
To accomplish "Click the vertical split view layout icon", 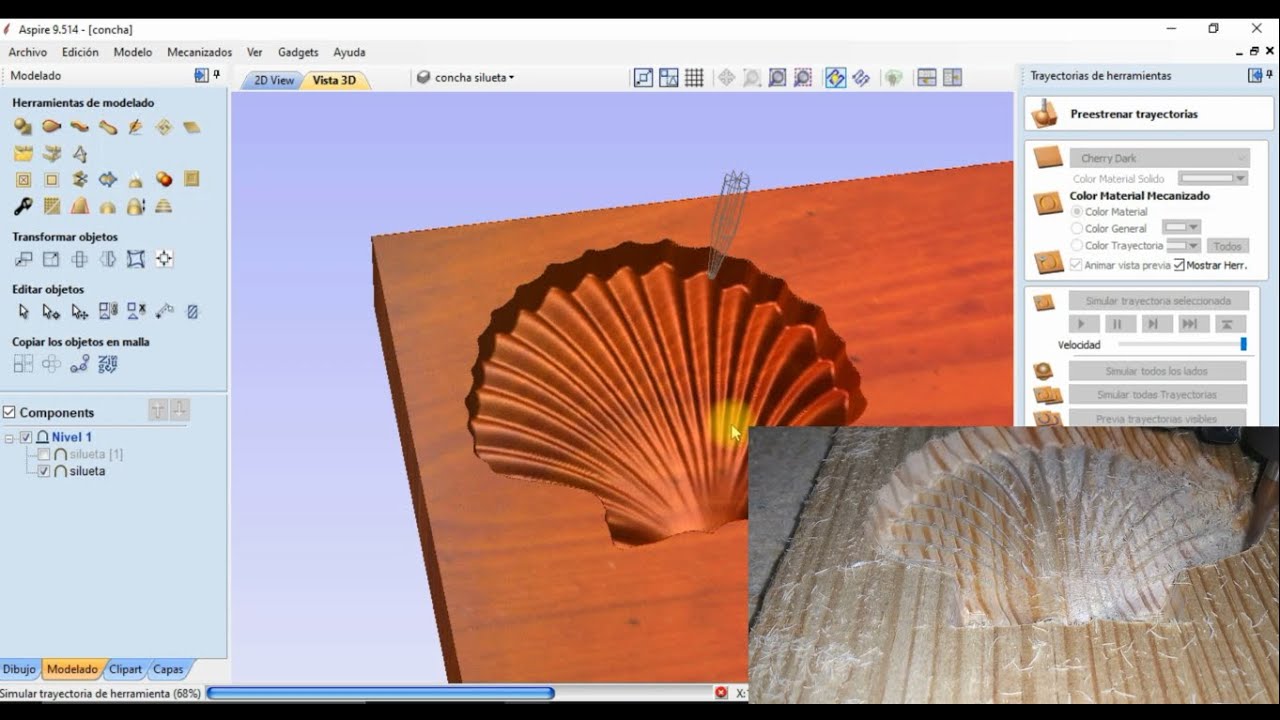I will pos(952,78).
